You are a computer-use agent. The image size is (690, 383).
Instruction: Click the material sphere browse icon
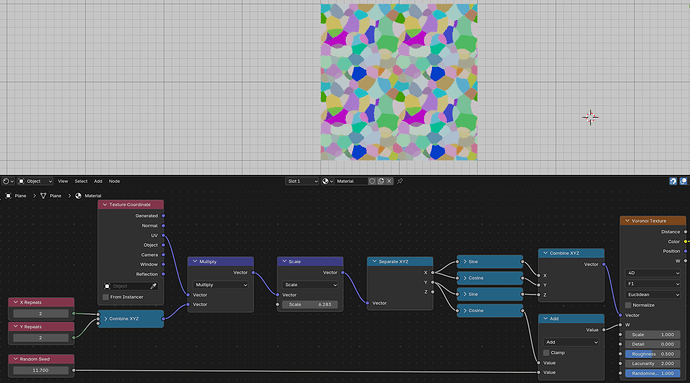click(x=327, y=181)
